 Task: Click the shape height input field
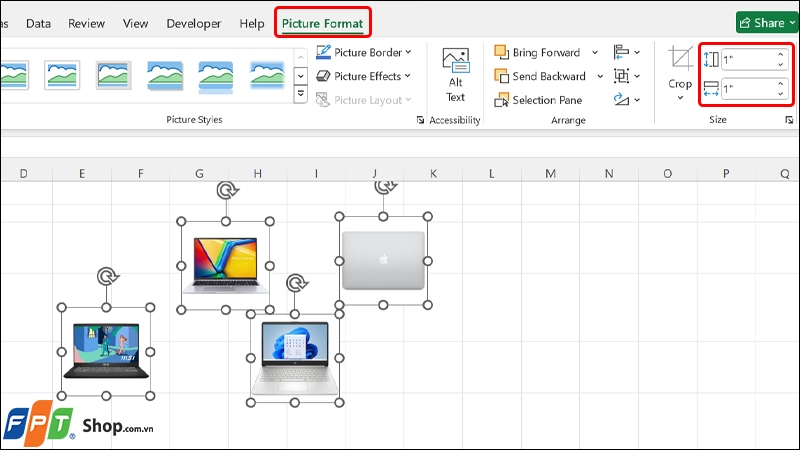click(748, 60)
